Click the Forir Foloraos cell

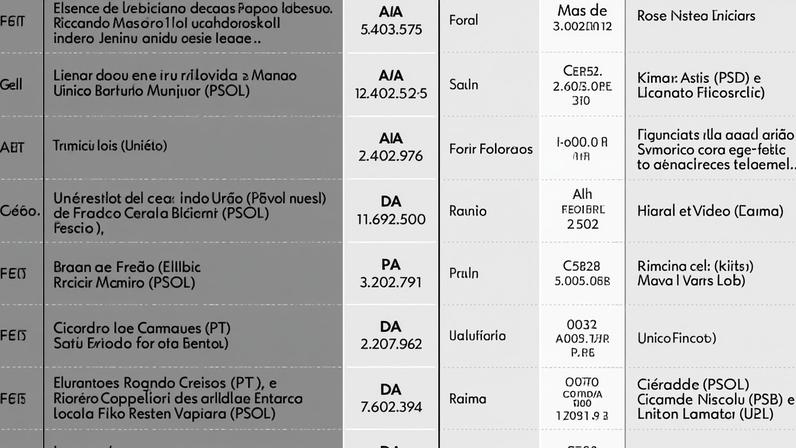click(x=490, y=149)
